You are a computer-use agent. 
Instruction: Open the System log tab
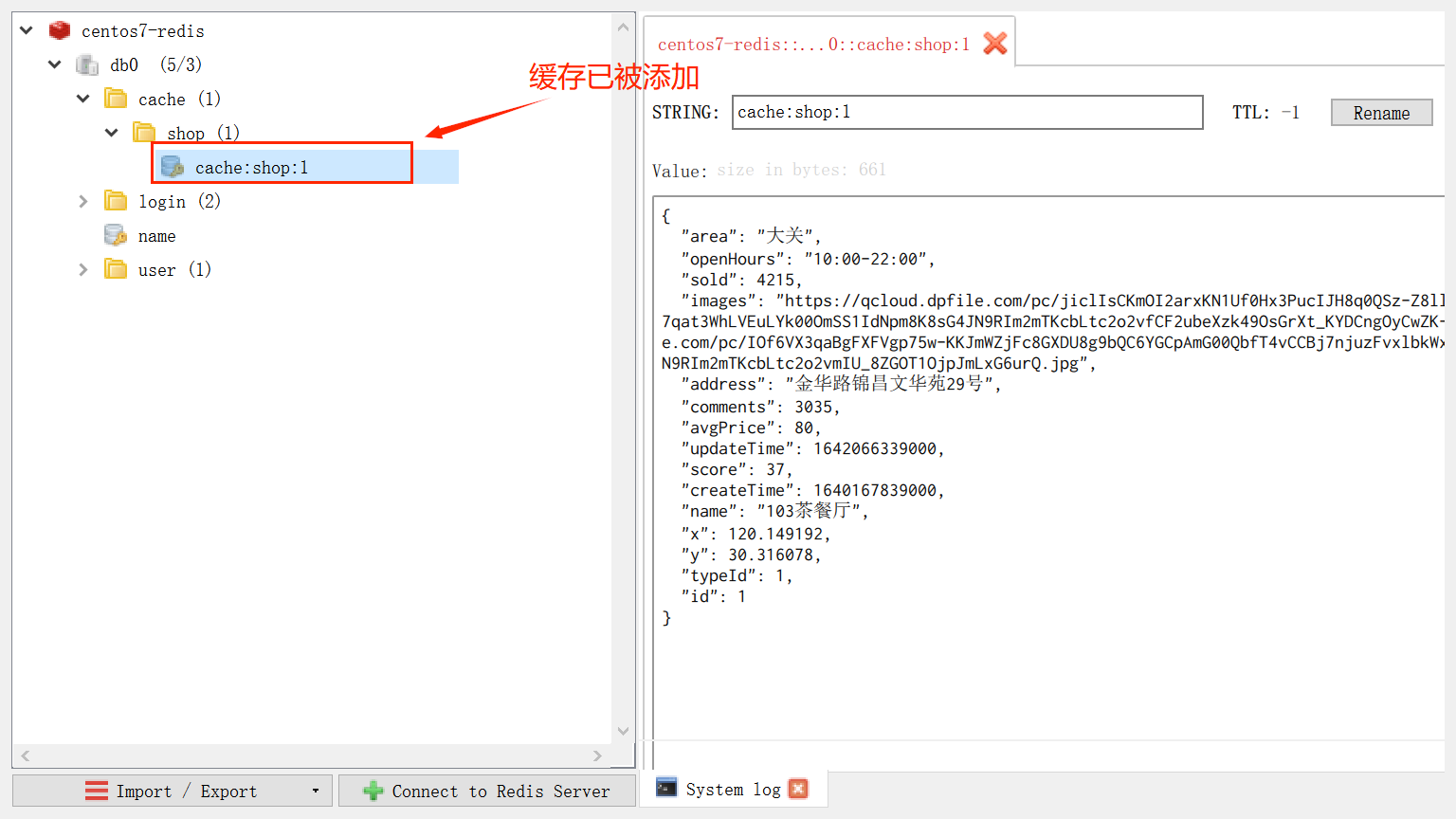[x=733, y=789]
